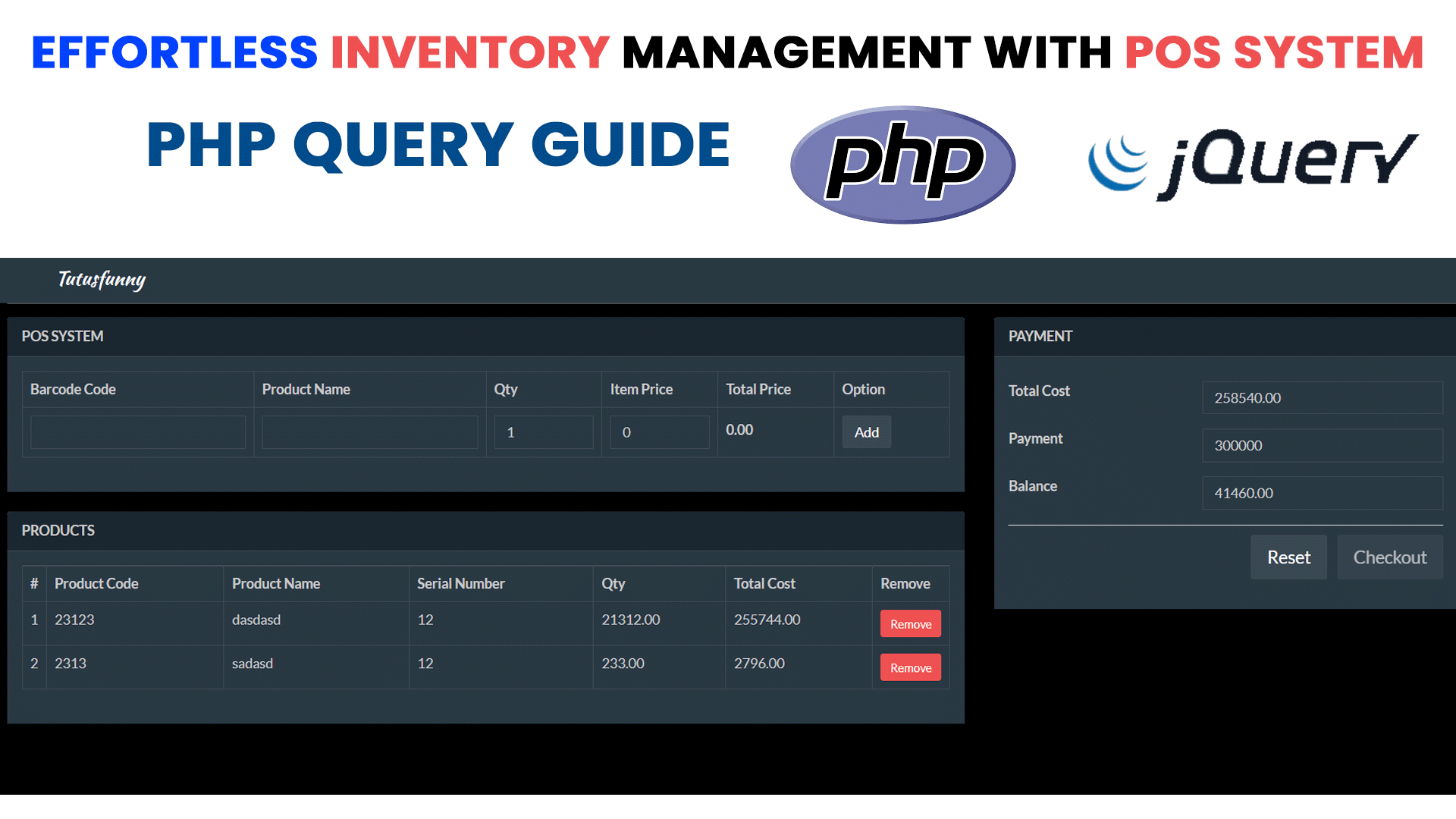Select the Tutusfunny brand in the navbar

(101, 281)
